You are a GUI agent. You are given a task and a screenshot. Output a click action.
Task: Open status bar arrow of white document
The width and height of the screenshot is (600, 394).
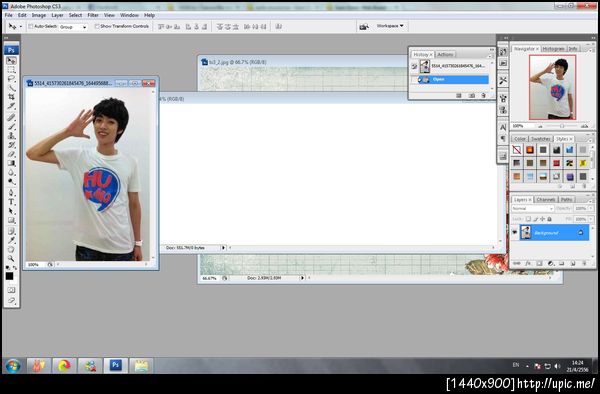(x=223, y=248)
